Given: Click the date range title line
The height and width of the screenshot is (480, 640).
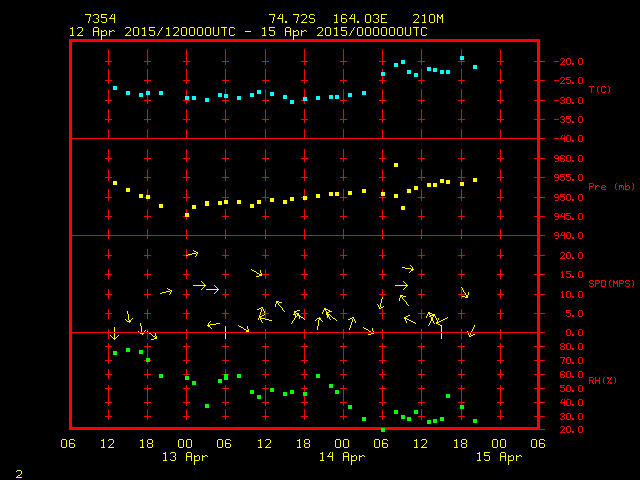Looking at the screenshot, I should pyautogui.click(x=248, y=32).
